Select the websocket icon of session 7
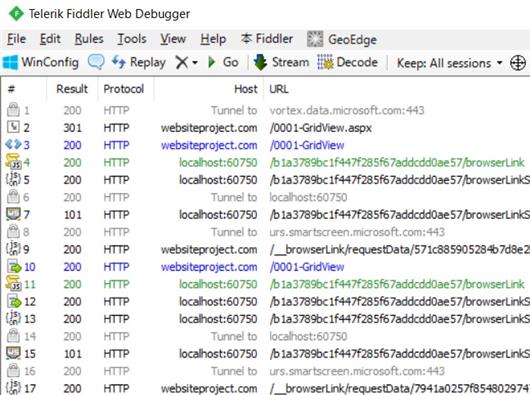530x395 pixels. point(13,214)
